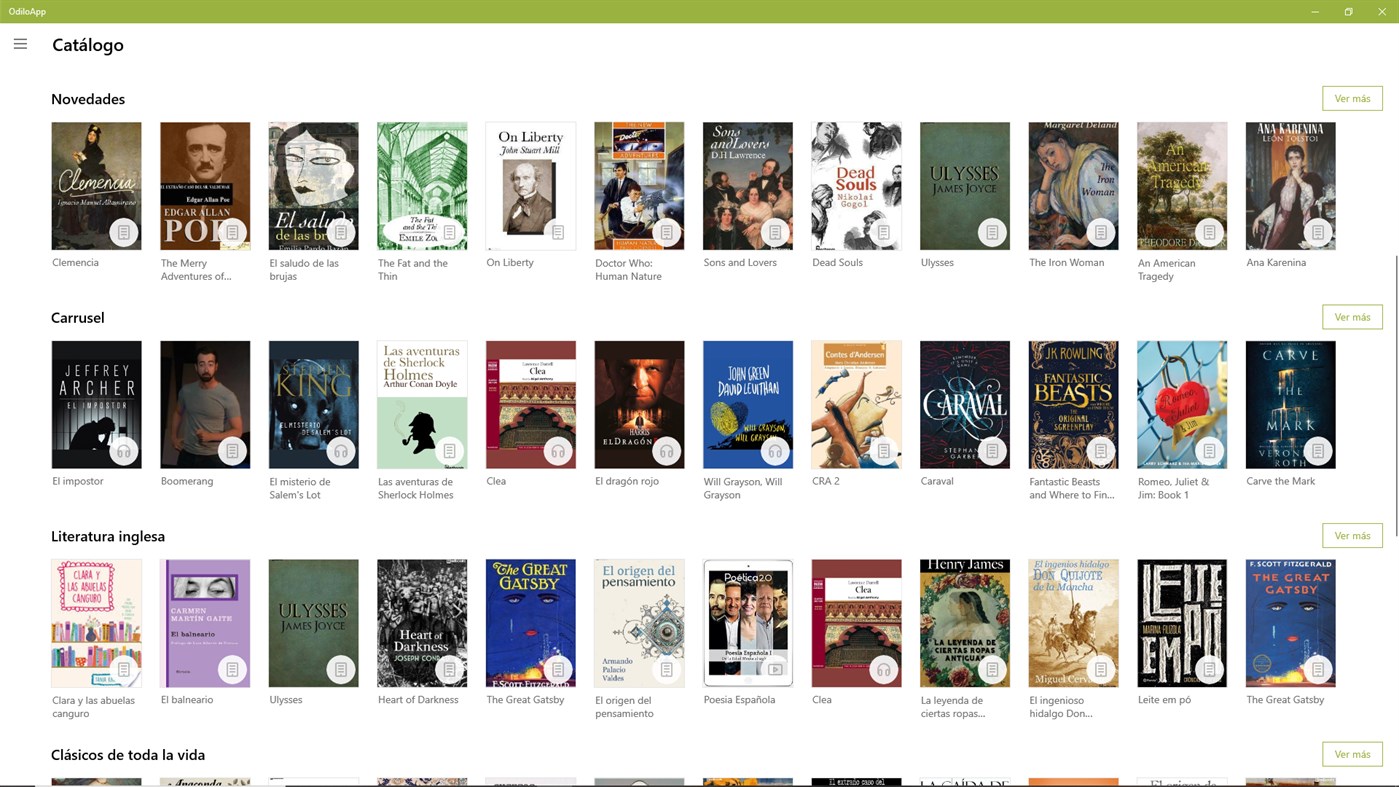Select the headphones icon on Clea audiobook
Image resolution: width=1399 pixels, height=787 pixels.
(557, 450)
